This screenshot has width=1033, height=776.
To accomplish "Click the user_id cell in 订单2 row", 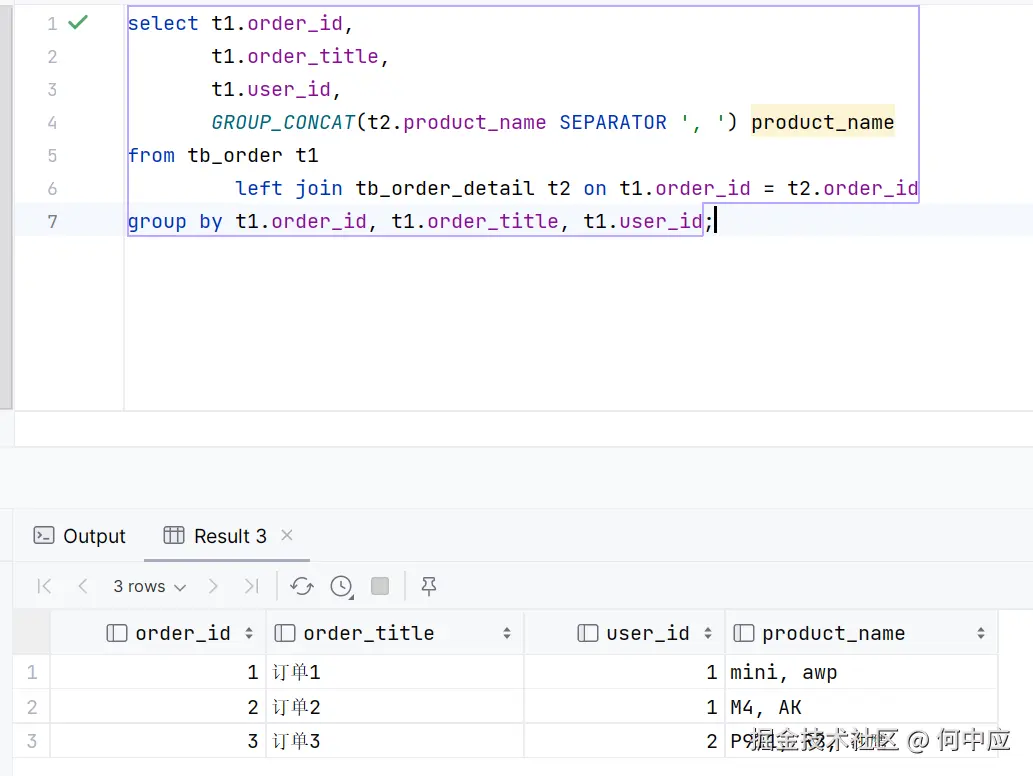I will point(625,707).
